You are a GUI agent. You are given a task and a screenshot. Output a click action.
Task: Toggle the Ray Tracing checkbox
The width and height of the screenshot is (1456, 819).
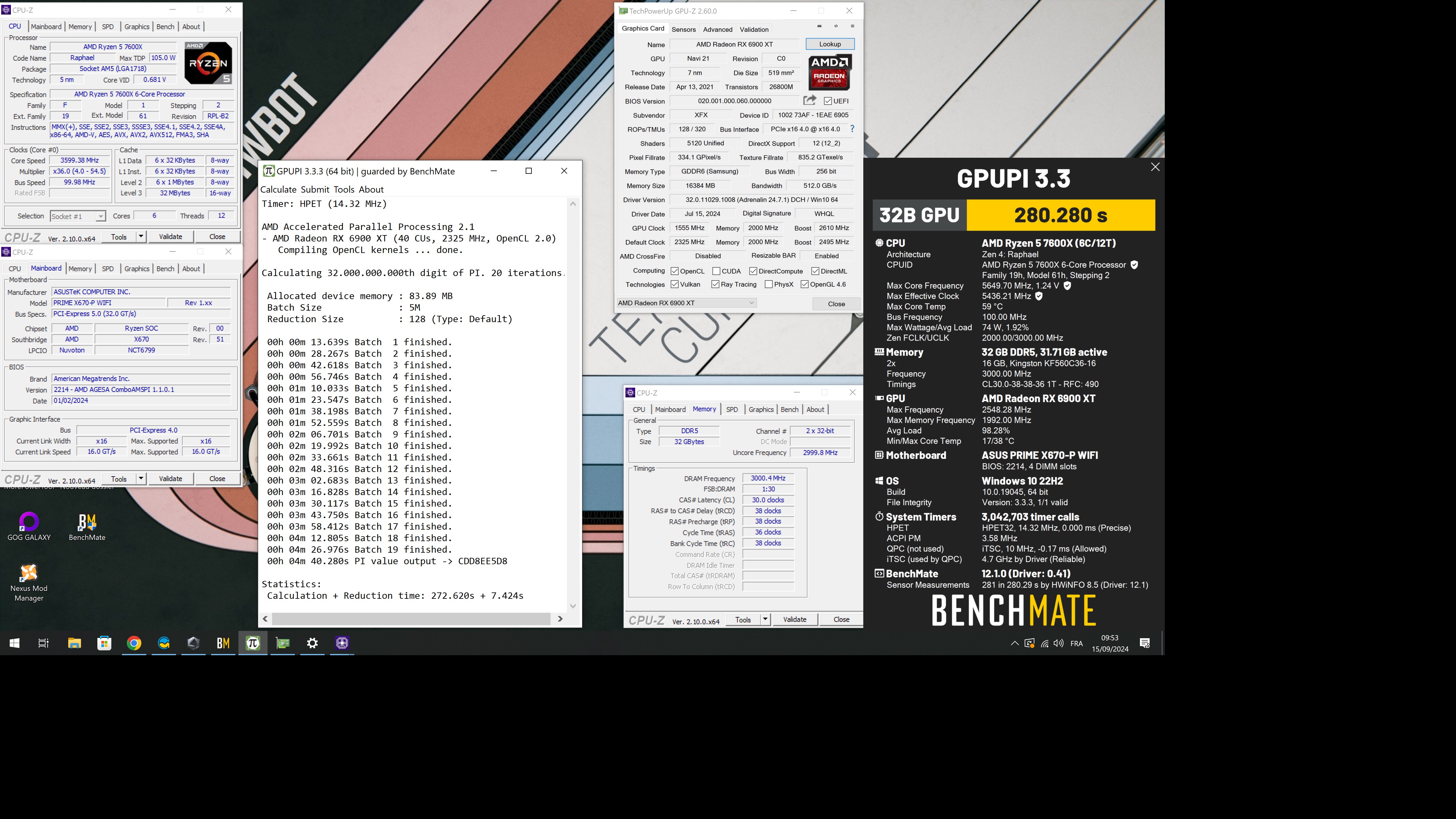pos(715,284)
